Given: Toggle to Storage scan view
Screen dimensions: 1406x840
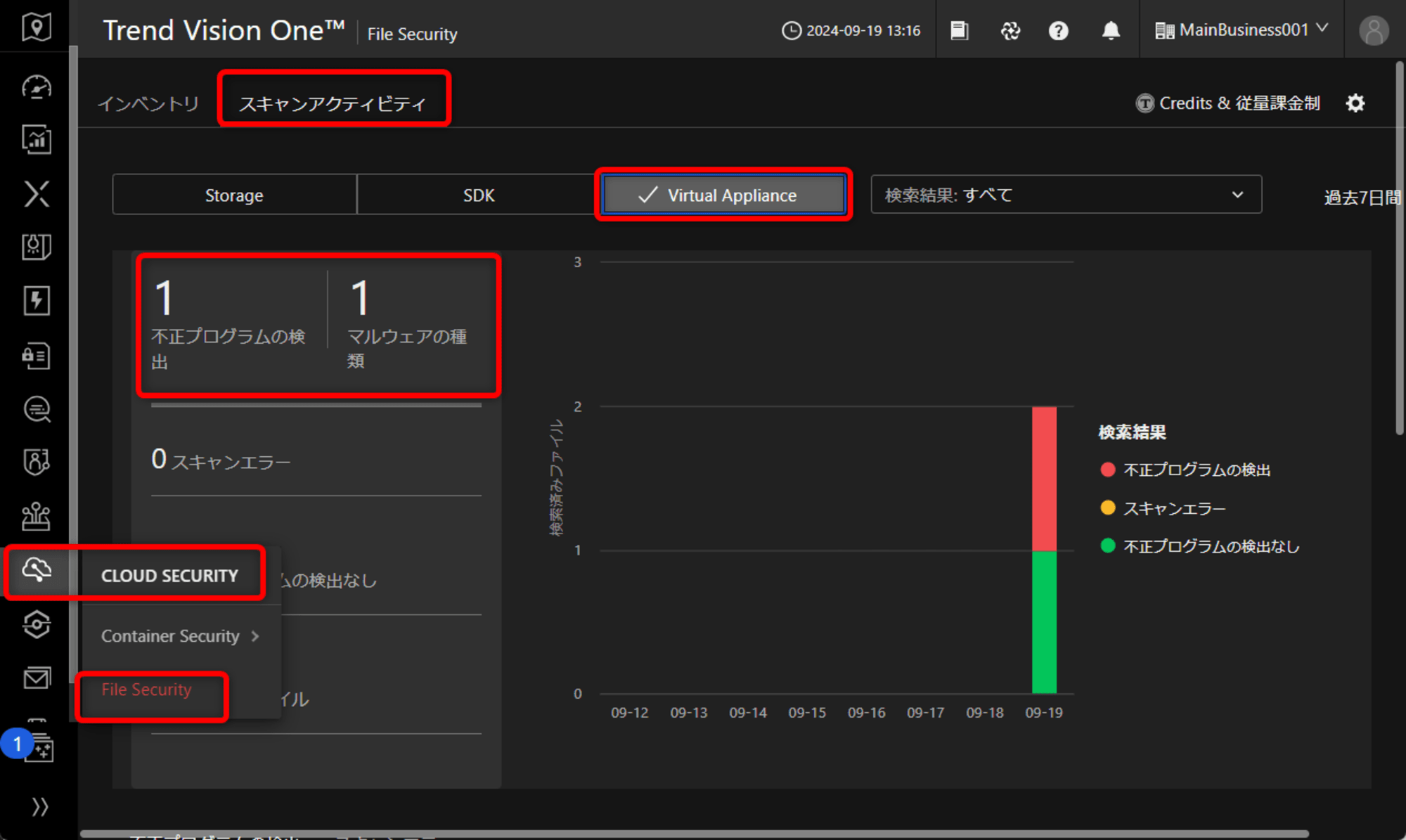Looking at the screenshot, I should (234, 194).
